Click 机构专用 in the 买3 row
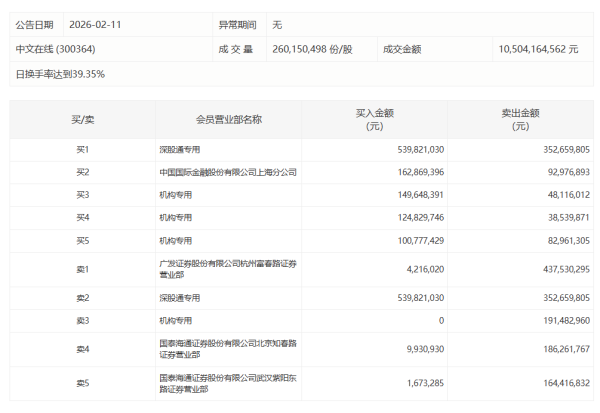600x413 pixels. point(176,195)
